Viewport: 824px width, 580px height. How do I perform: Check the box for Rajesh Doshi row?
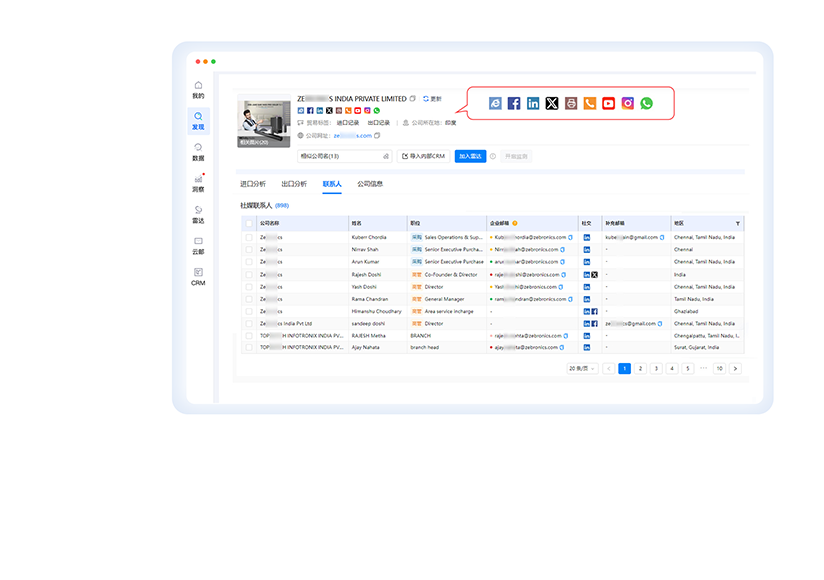click(x=249, y=275)
